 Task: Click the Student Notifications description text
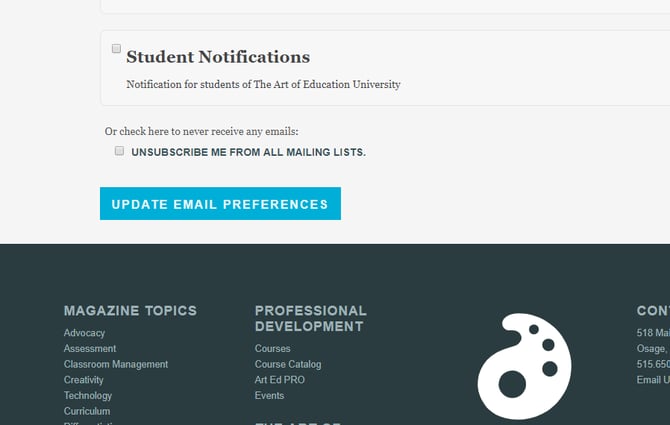tap(263, 85)
